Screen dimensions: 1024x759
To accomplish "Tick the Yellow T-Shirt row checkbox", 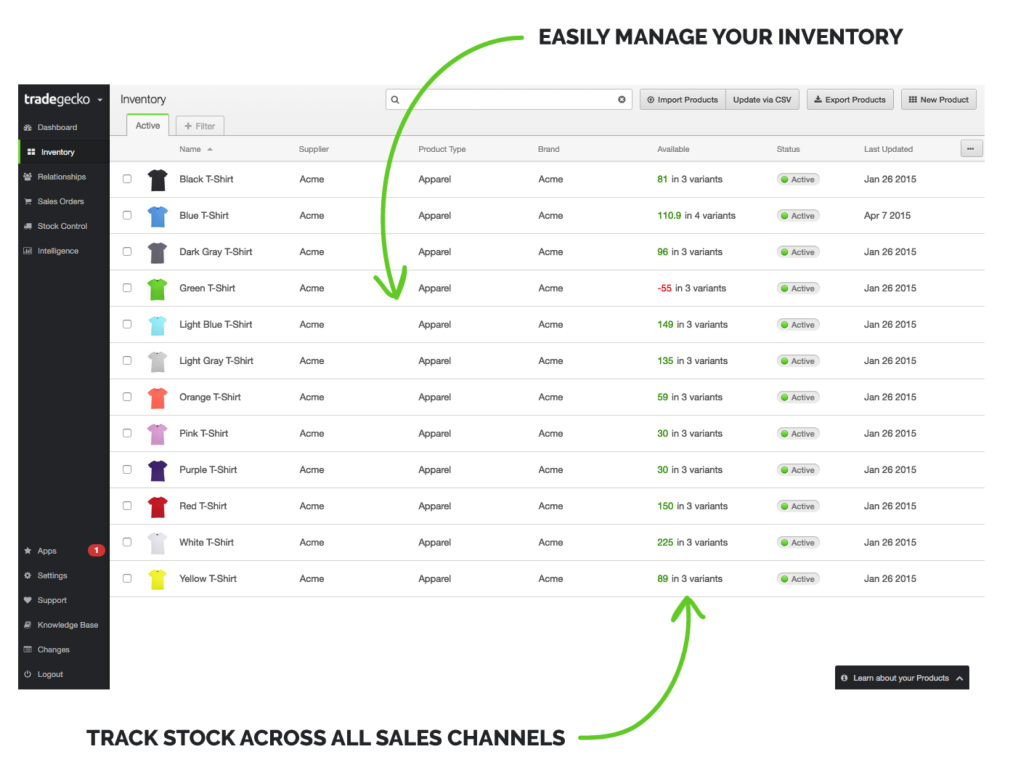I will tap(127, 578).
